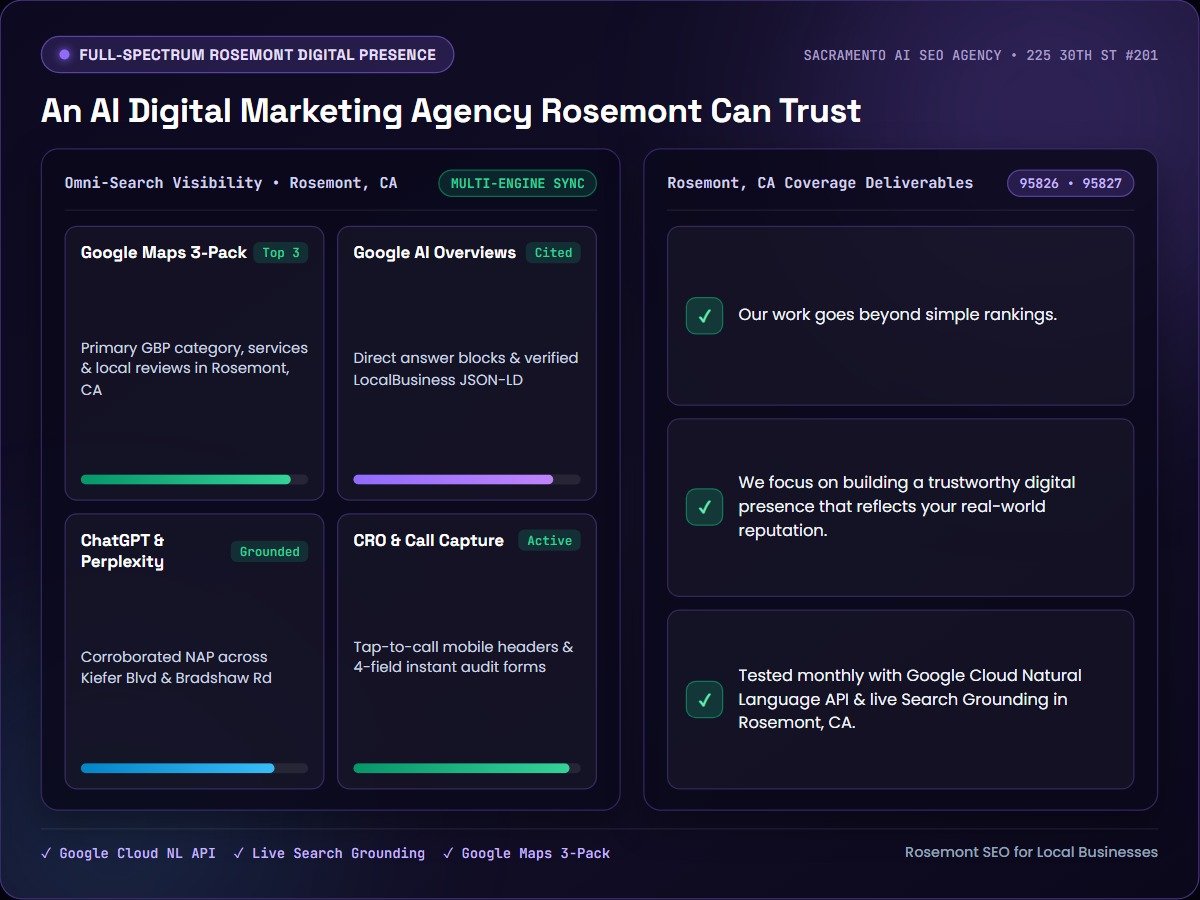The height and width of the screenshot is (900, 1200).
Task: Click 'We focus on building a trustworthy digital presence' text
Action: [907, 506]
